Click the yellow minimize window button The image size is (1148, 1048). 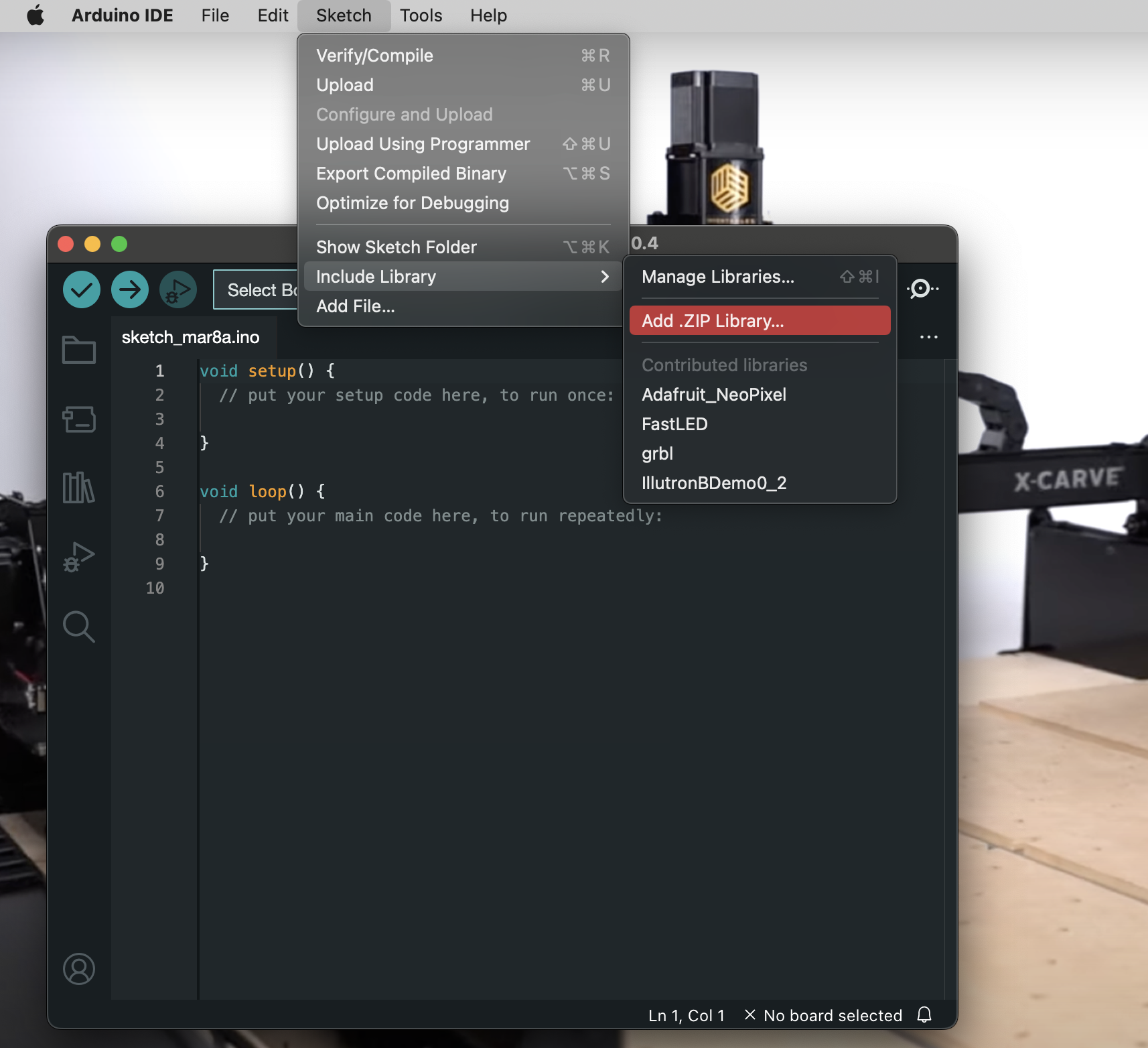[x=92, y=244]
